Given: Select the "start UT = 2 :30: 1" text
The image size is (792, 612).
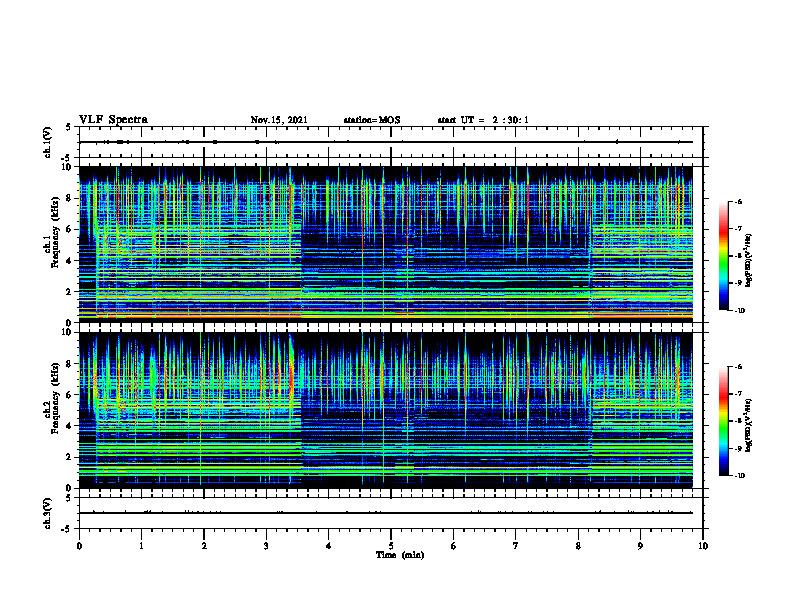Looking at the screenshot, I should (483, 120).
